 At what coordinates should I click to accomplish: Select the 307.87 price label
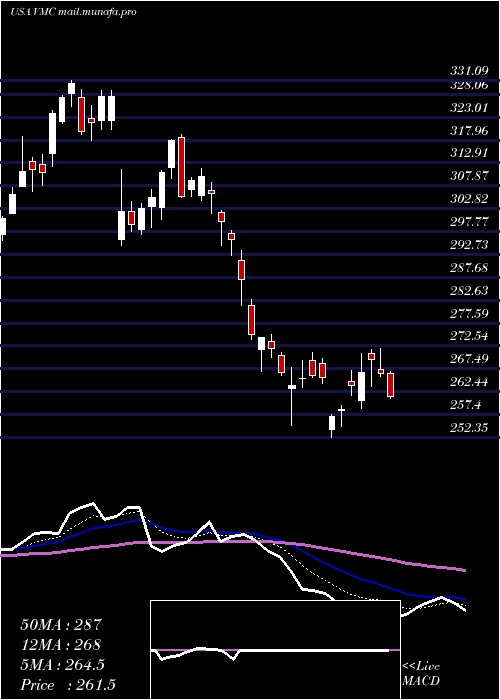point(468,176)
